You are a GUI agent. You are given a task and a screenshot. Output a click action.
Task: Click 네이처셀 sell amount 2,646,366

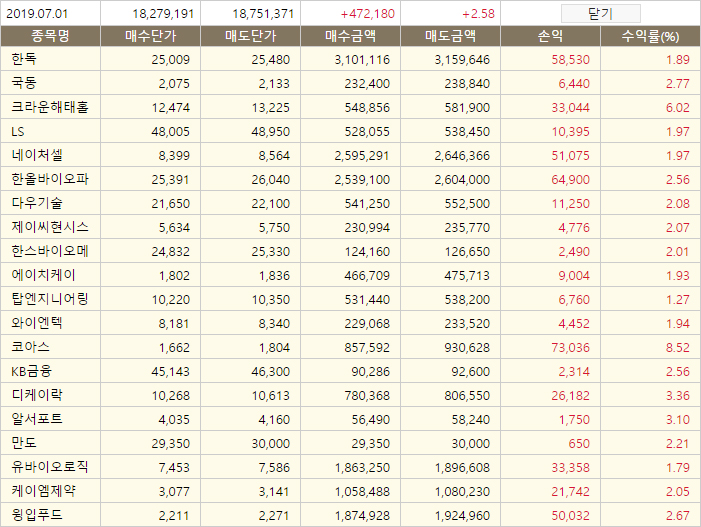tap(462, 156)
